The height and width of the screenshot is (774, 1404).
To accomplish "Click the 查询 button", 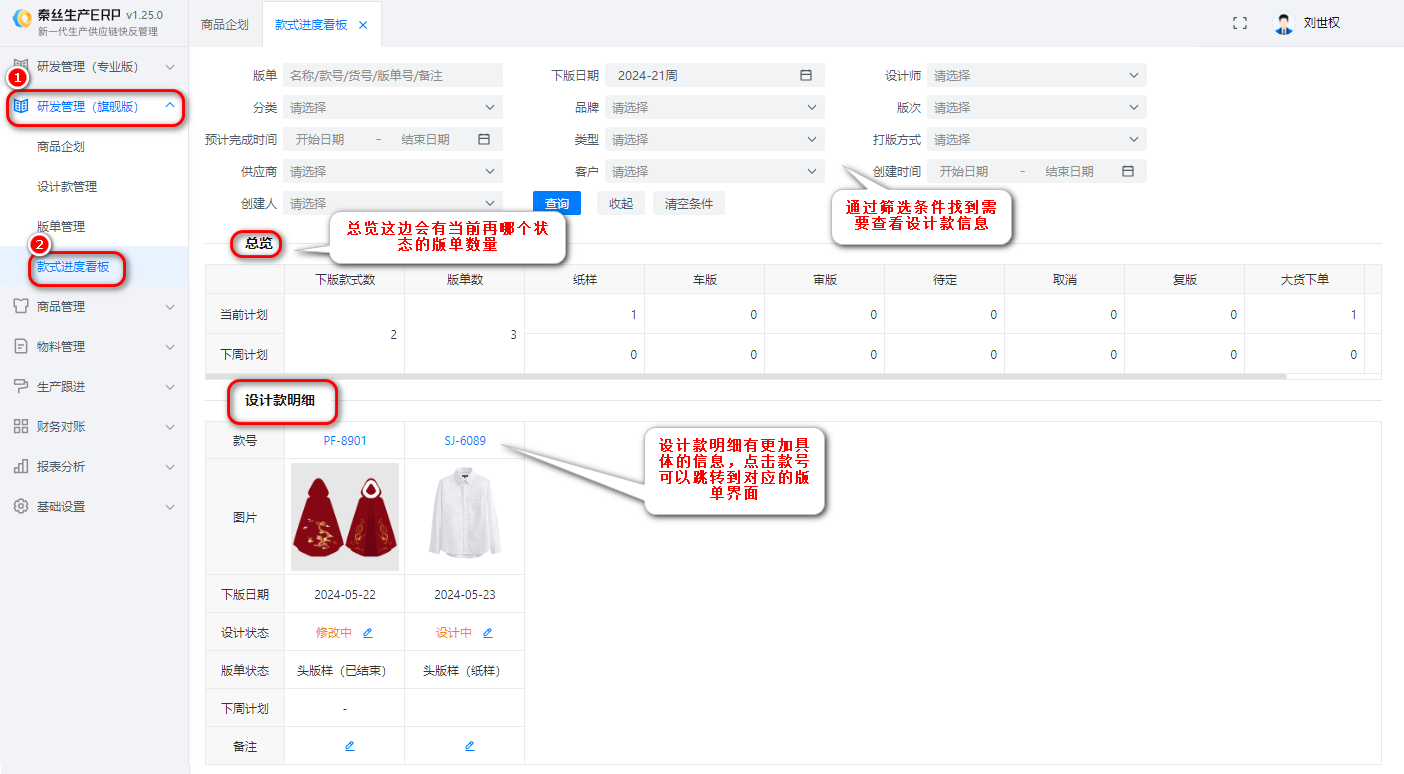I will coord(557,204).
